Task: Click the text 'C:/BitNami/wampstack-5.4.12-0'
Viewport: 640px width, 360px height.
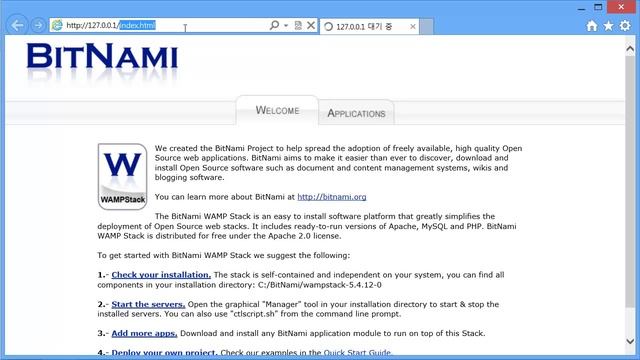Action: pyautogui.click(x=320, y=285)
